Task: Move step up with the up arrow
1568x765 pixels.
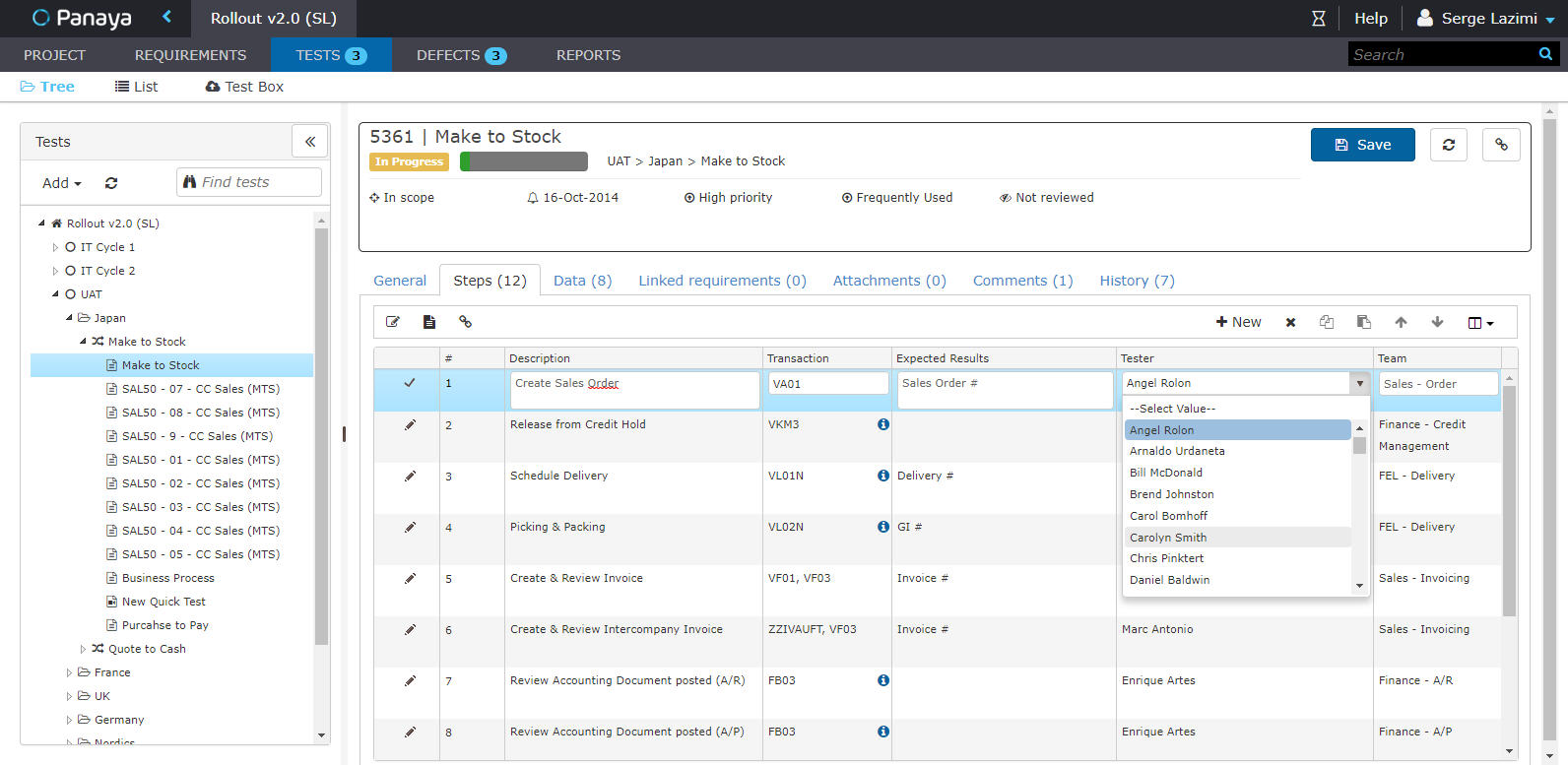Action: point(1401,322)
